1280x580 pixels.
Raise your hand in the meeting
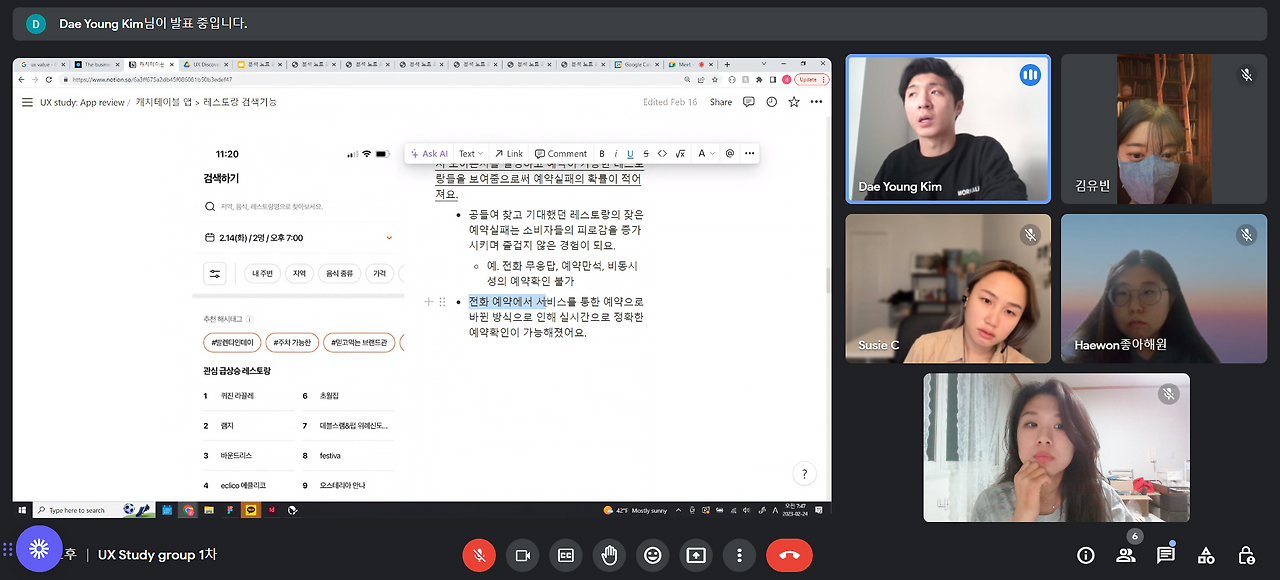pos(609,555)
